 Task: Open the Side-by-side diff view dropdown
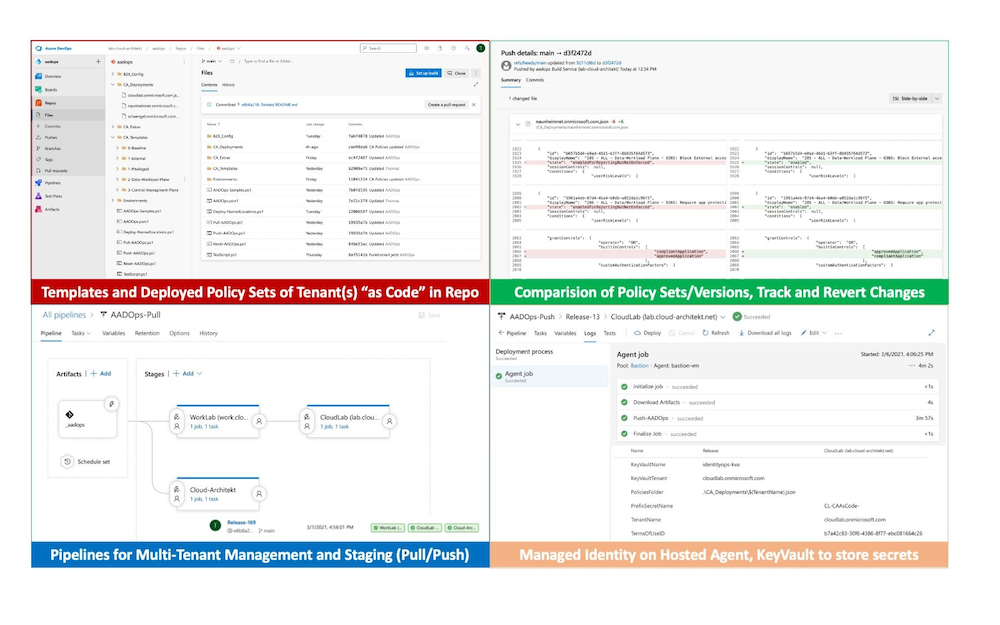tap(937, 99)
